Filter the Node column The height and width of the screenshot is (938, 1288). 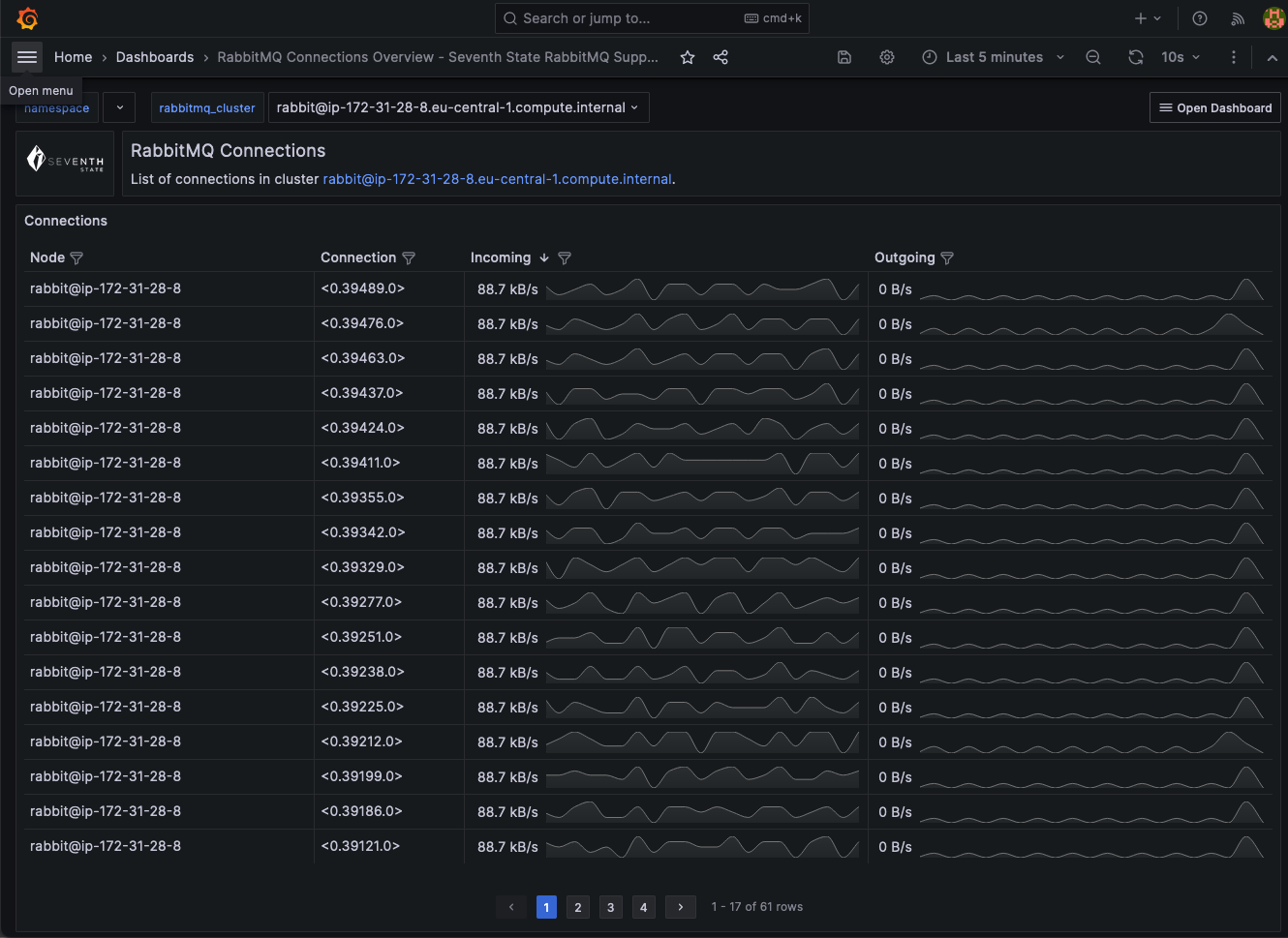coord(77,258)
